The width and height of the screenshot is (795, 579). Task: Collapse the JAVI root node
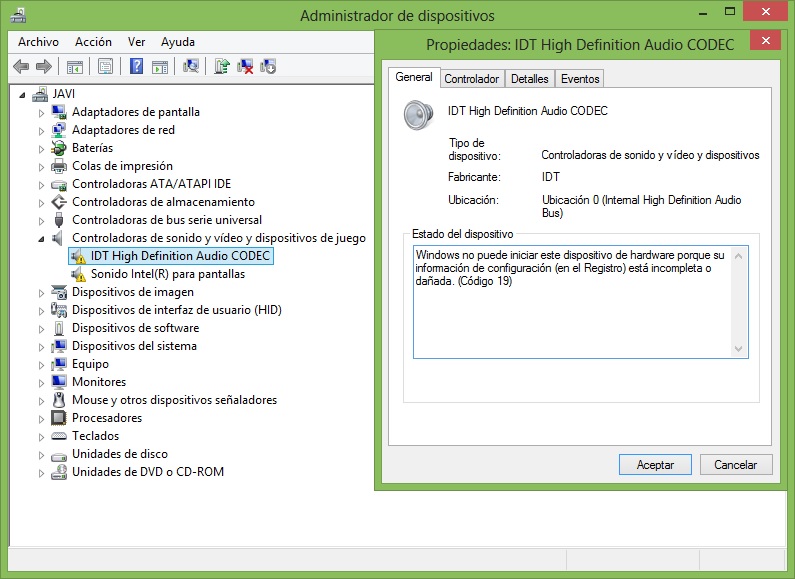click(x=22, y=95)
